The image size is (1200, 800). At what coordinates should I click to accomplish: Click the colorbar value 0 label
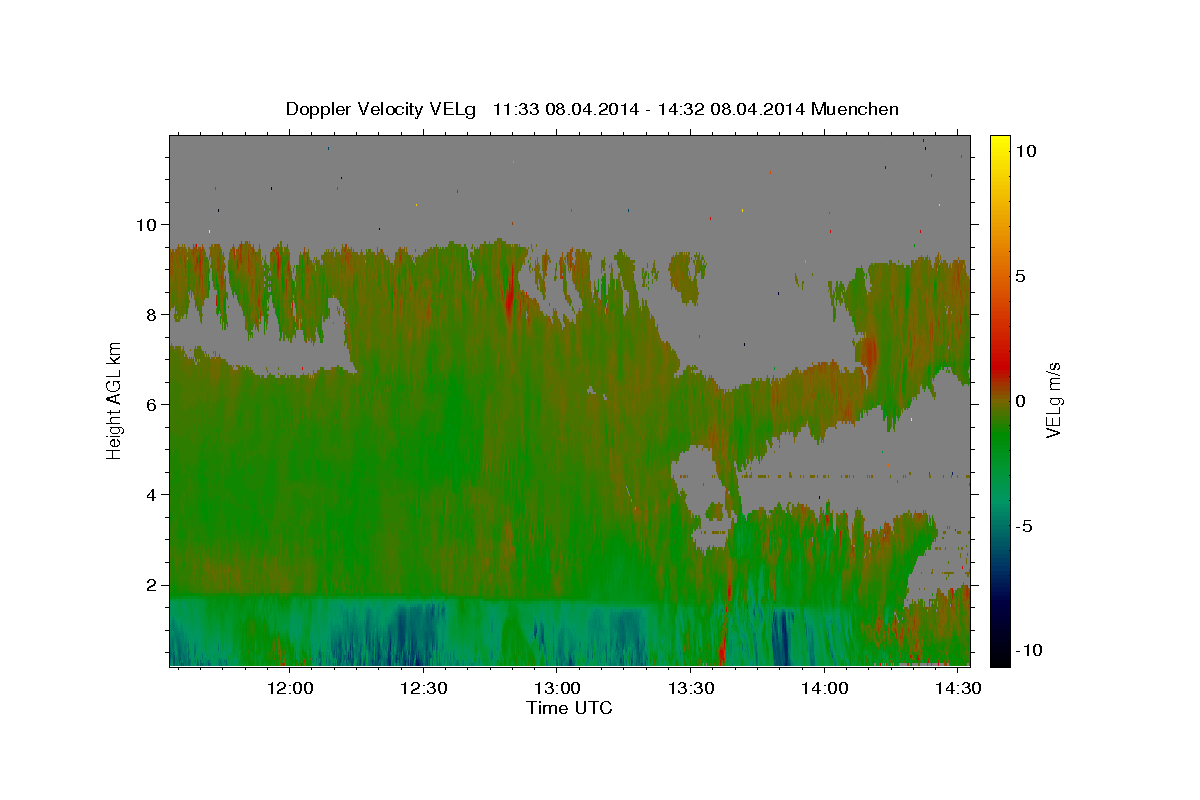tap(1021, 400)
